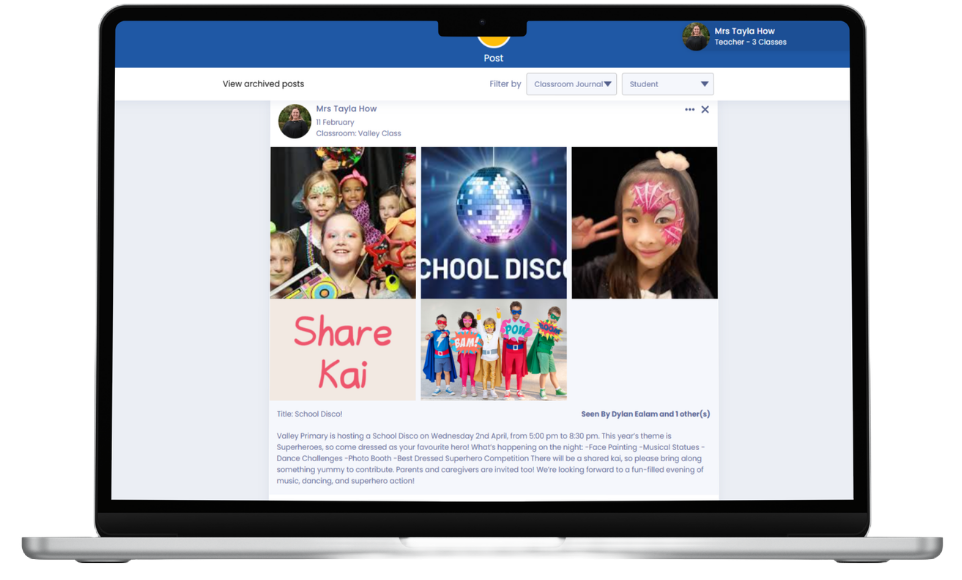Screen dimensions: 962x580
Task: Click the yellow Post circle icon
Action: click(493, 40)
